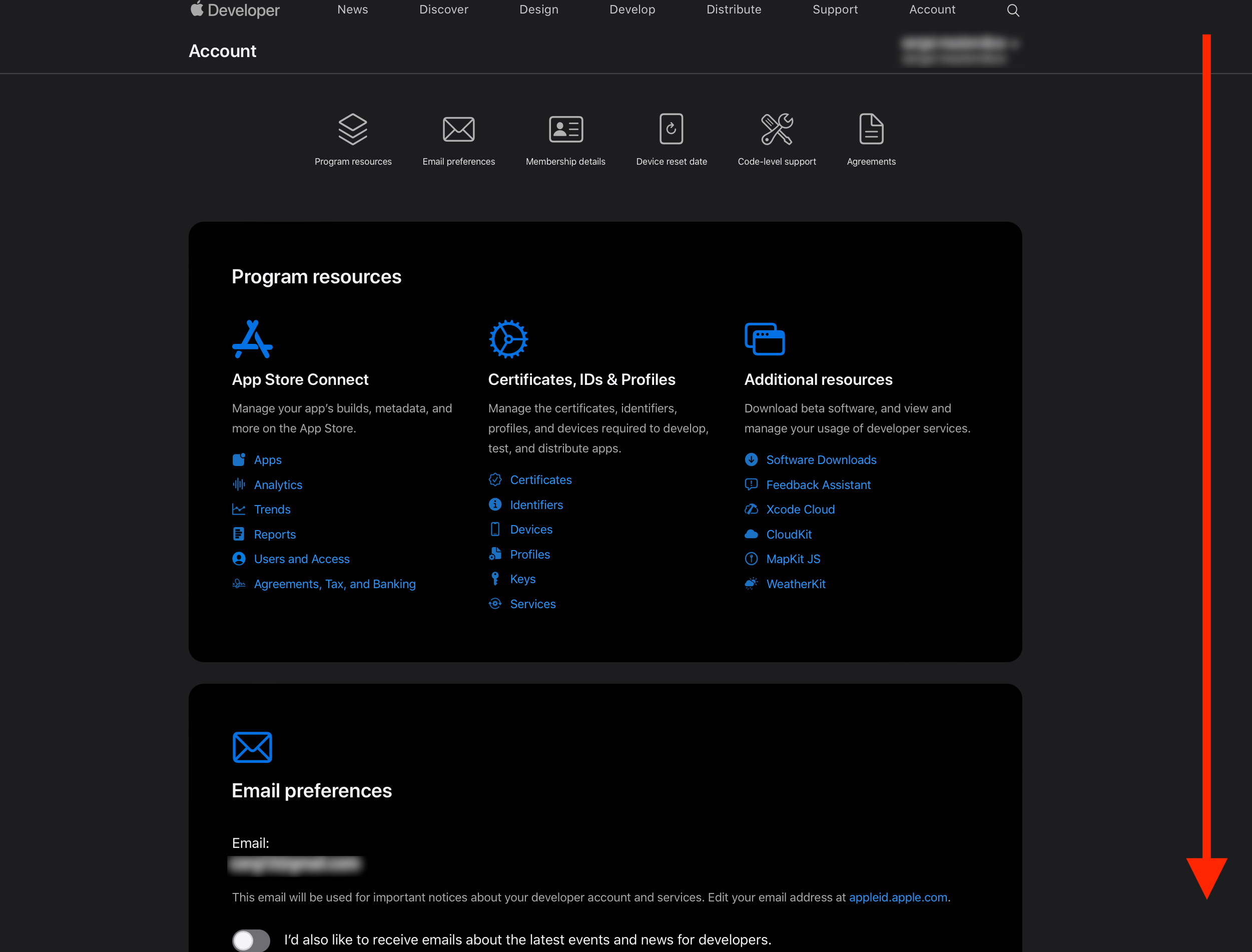
Task: Click the Software Downloads arrow icon
Action: [x=751, y=459]
